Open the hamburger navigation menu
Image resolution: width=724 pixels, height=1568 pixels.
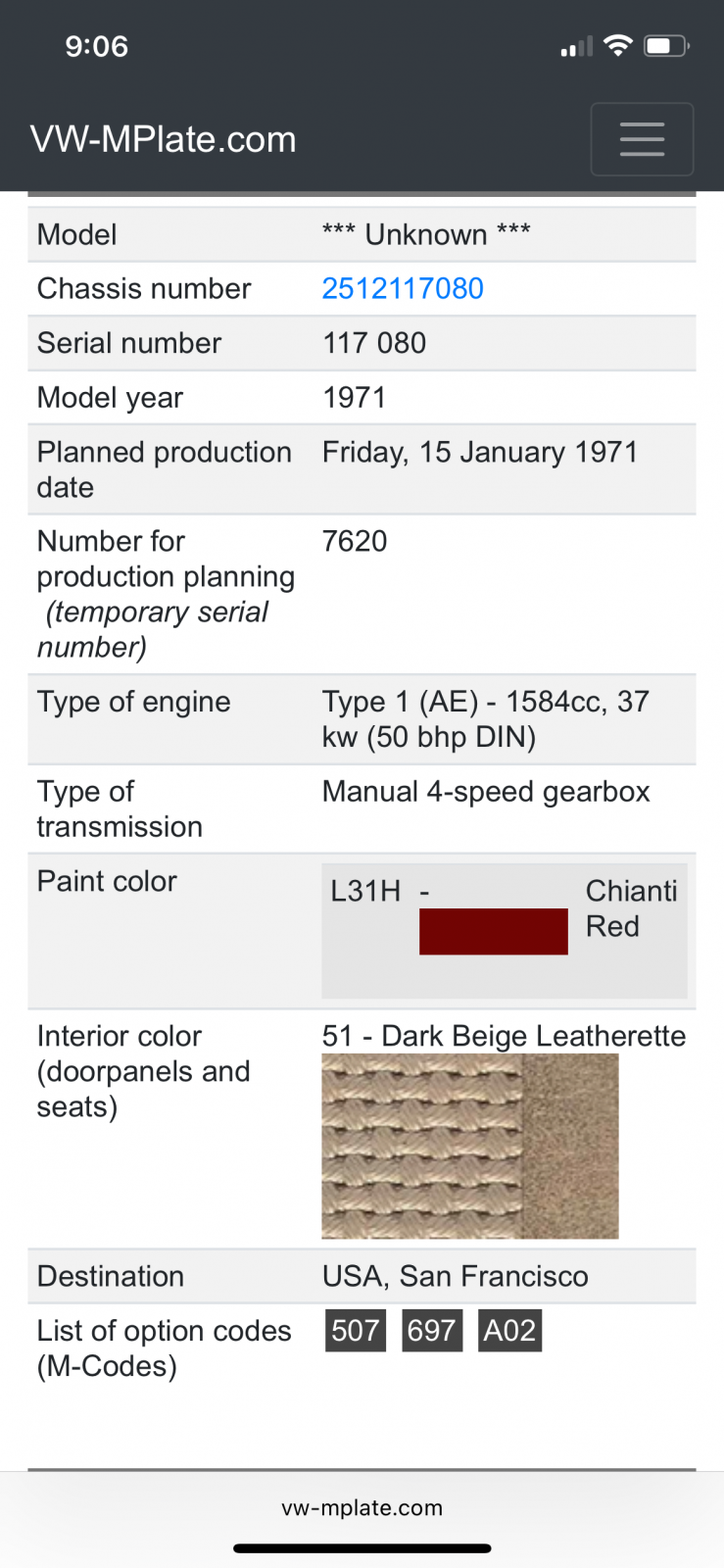coord(642,139)
